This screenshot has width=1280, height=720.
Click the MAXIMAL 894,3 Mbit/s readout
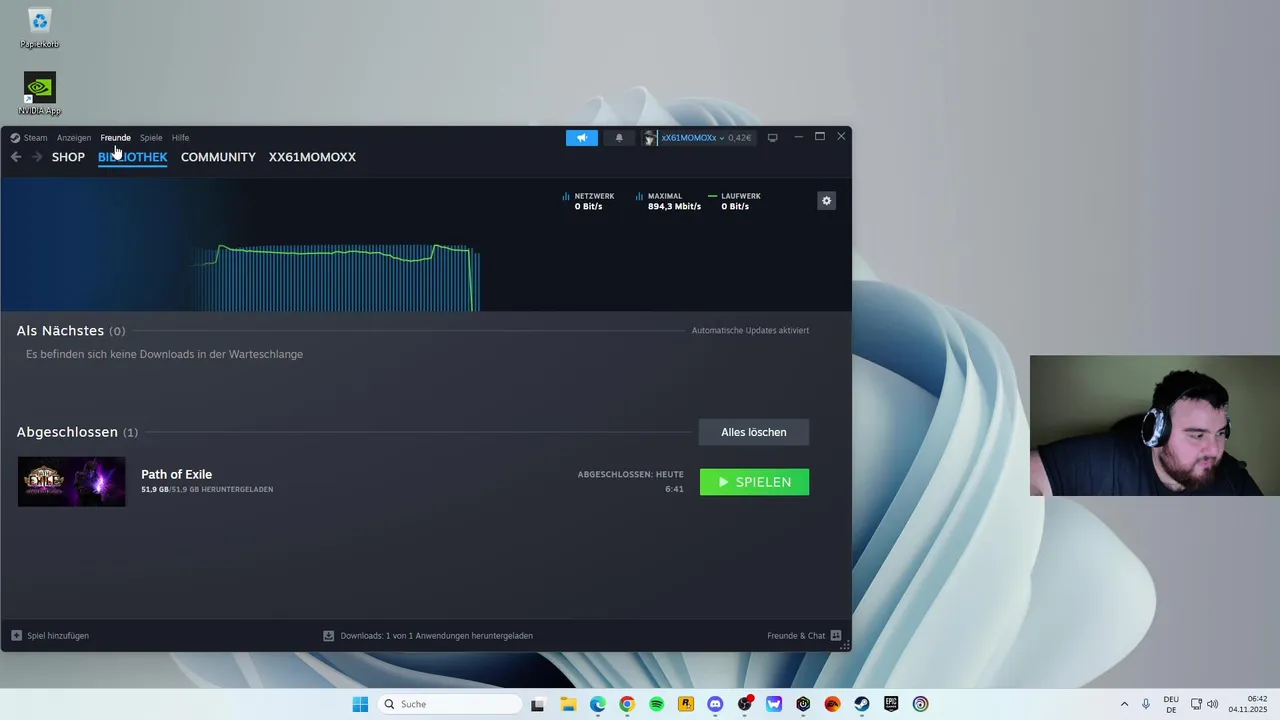668,201
